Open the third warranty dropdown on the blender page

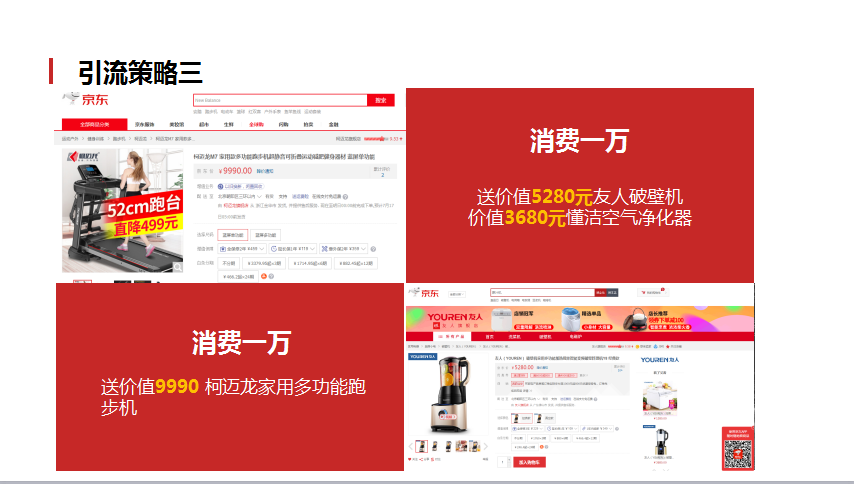point(597,429)
